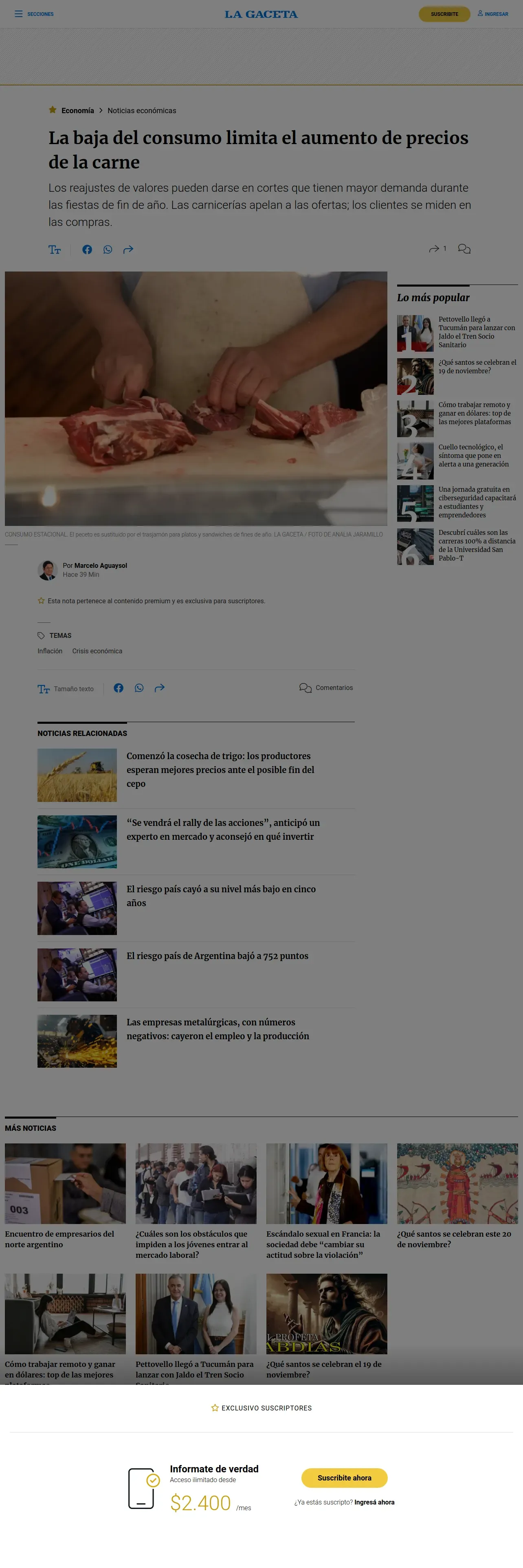Click the Suscribite button in header

(444, 14)
